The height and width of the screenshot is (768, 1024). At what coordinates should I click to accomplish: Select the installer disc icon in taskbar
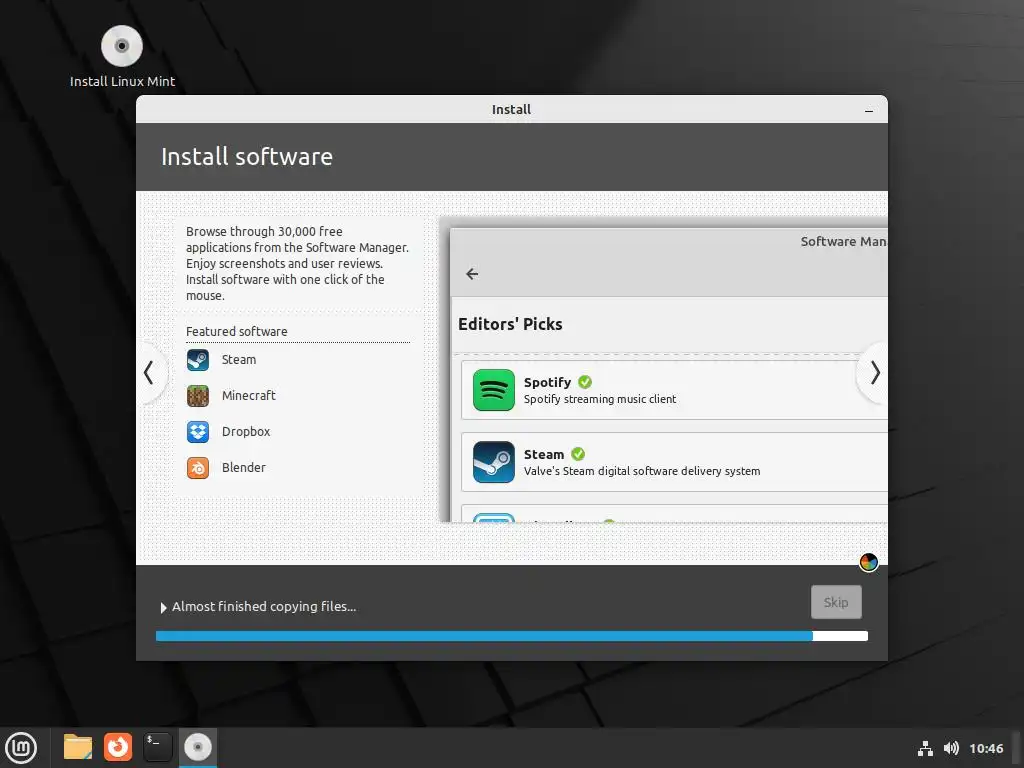[x=198, y=747]
